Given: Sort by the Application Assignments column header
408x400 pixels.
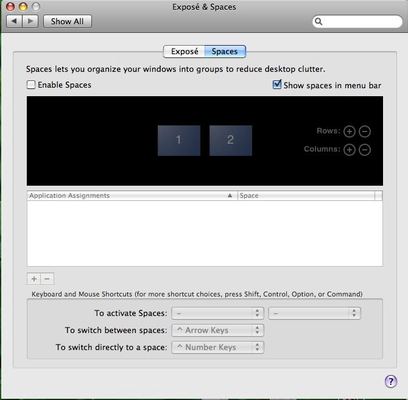Looking at the screenshot, I should tap(132, 196).
